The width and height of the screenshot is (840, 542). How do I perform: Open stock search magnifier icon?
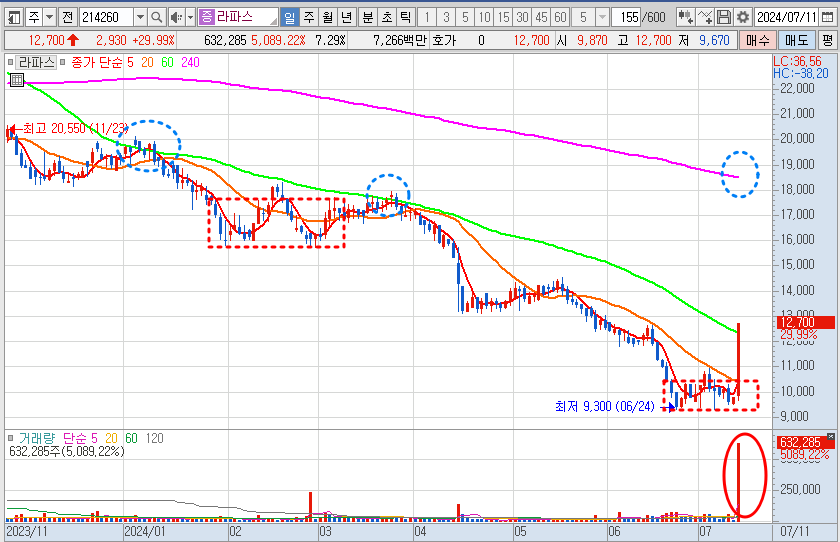[x=156, y=18]
